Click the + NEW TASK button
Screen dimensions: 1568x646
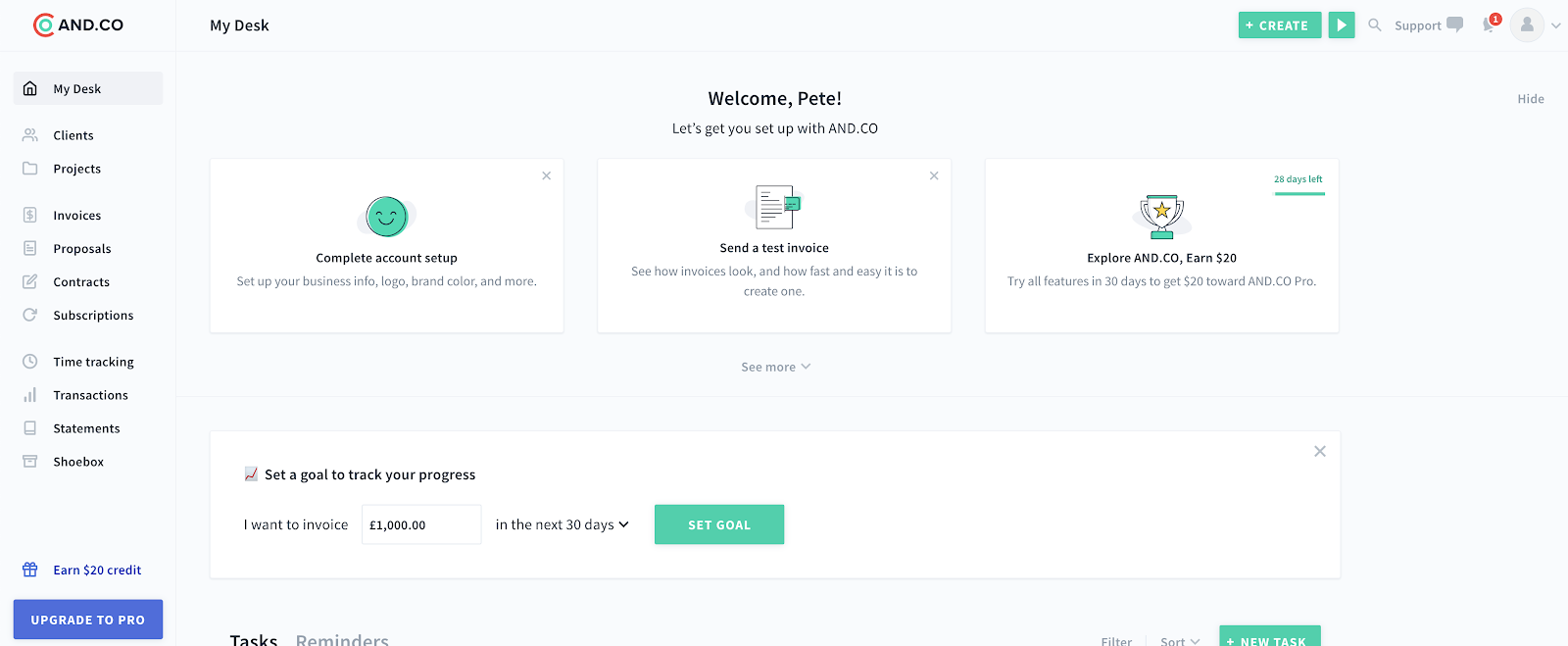click(1270, 637)
